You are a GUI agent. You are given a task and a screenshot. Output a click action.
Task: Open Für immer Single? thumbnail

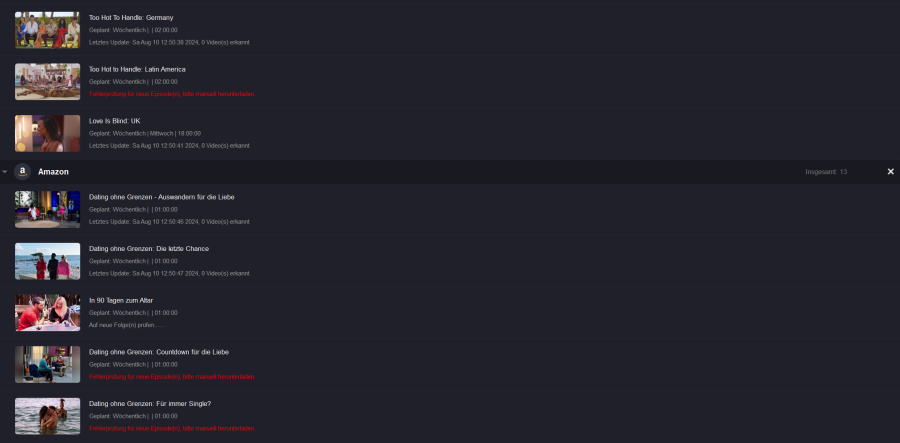[48, 416]
